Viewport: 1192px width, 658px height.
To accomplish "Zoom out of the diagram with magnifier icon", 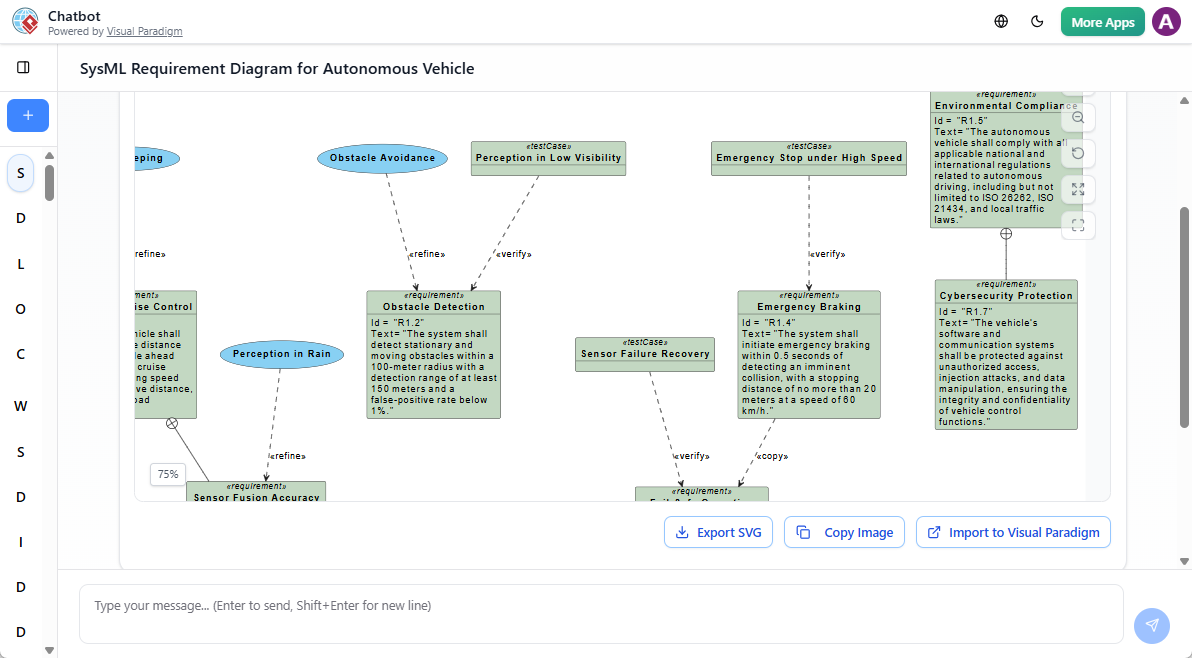I will coord(1078,117).
